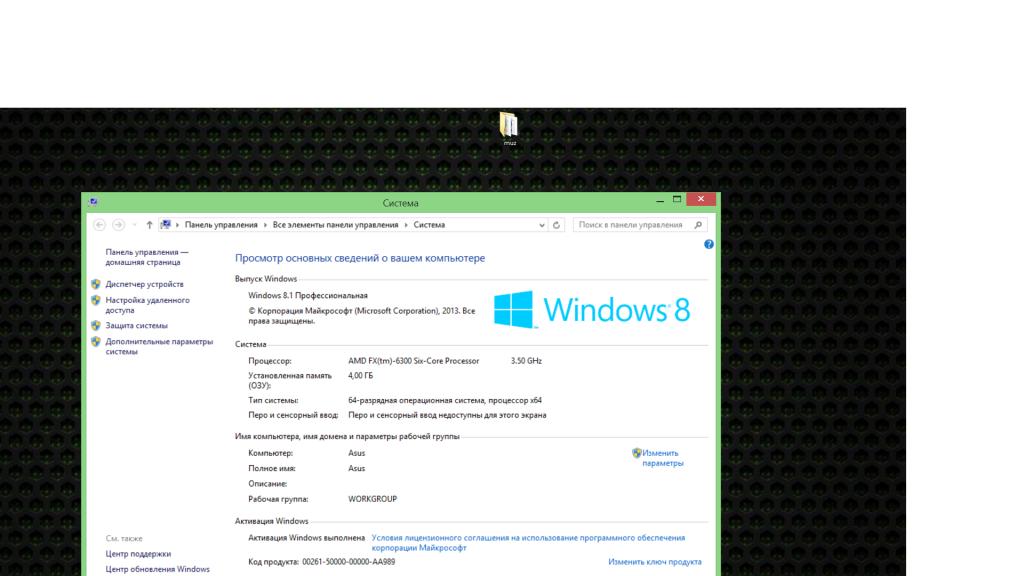Screen dimensions: 1024x576
Task: Expand the chevron before Панель управления breadcrumb
Action: [x=177, y=225]
